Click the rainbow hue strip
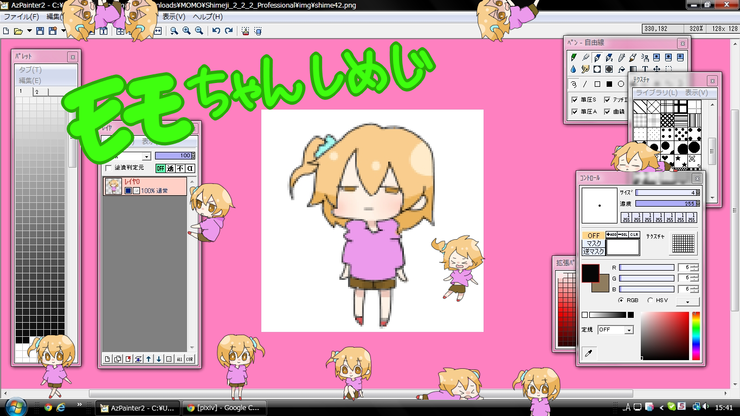This screenshot has width=740, height=416. pos(696,336)
